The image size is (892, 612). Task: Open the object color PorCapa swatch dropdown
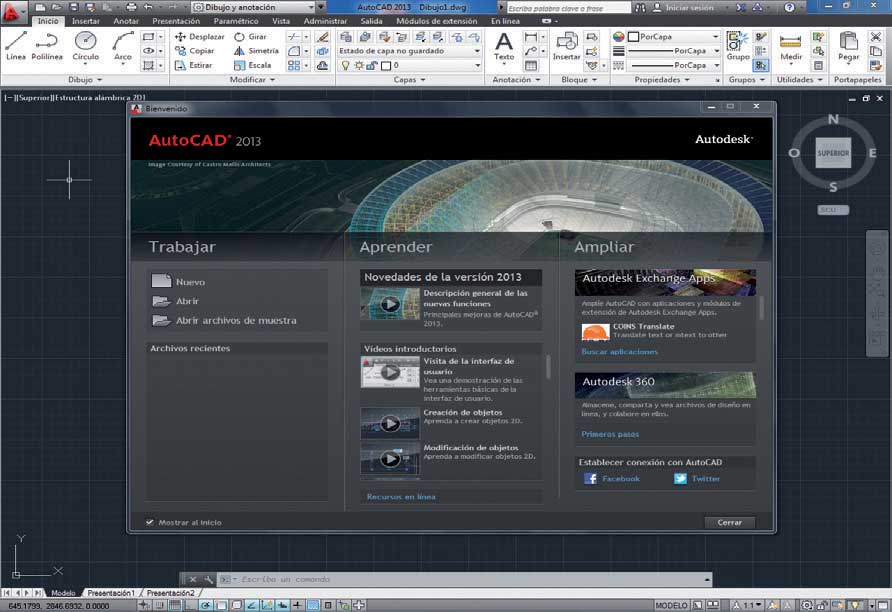[675, 36]
